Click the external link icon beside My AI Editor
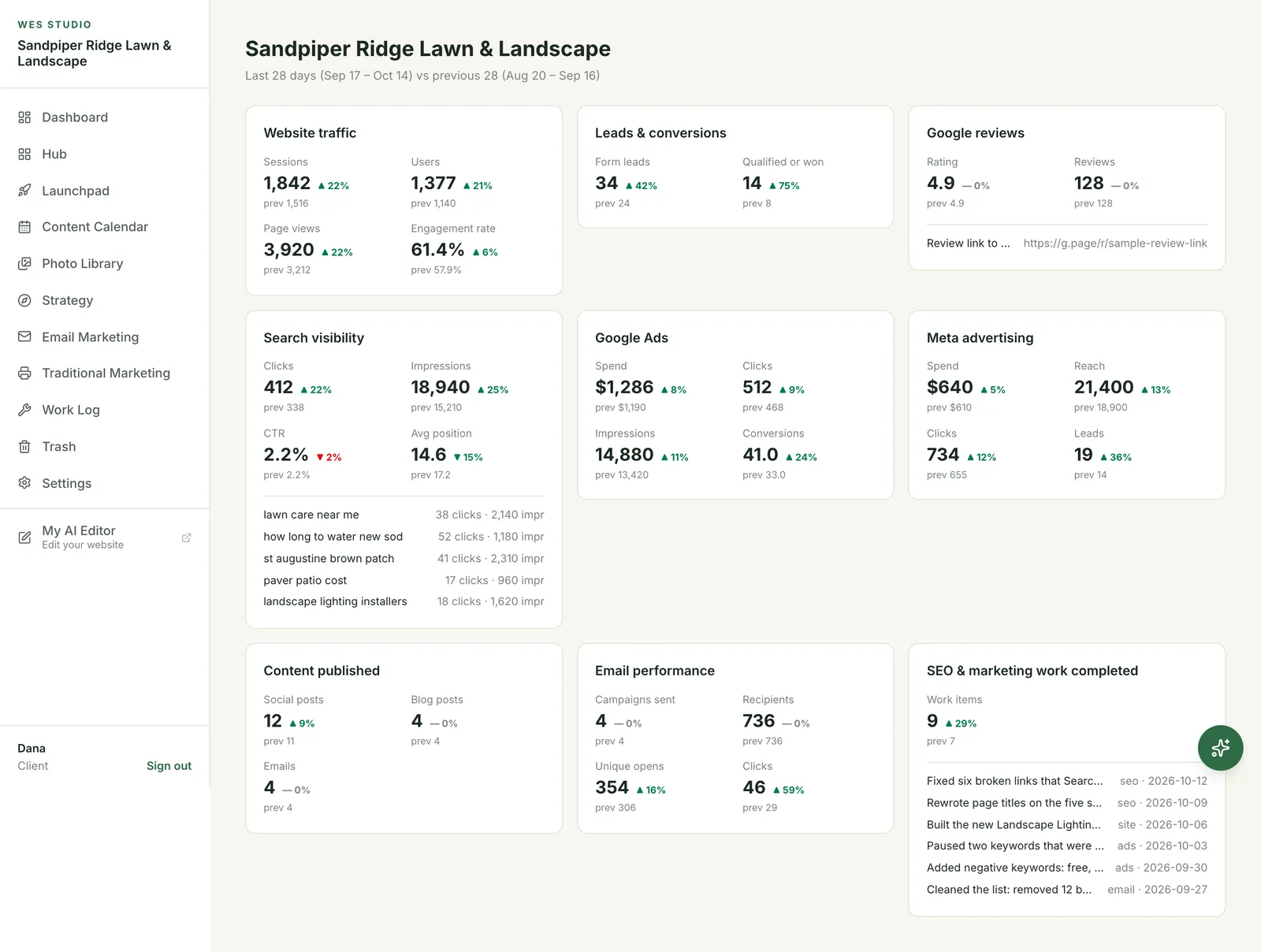Viewport: 1261px width, 952px height. point(187,537)
